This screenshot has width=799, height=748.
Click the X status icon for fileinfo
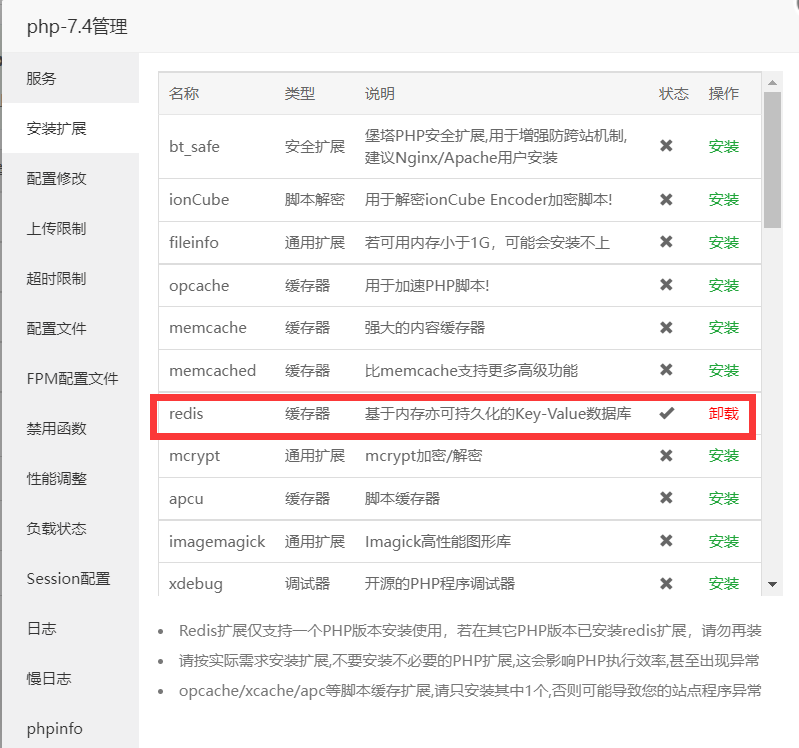(666, 242)
